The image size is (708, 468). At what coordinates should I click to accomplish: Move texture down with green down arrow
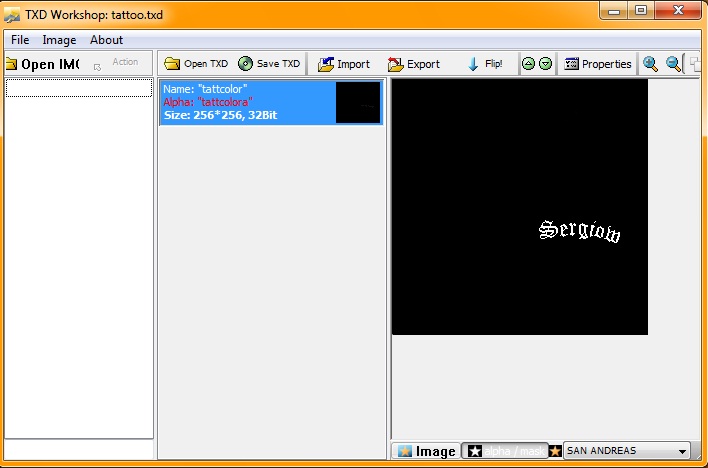[x=545, y=64]
